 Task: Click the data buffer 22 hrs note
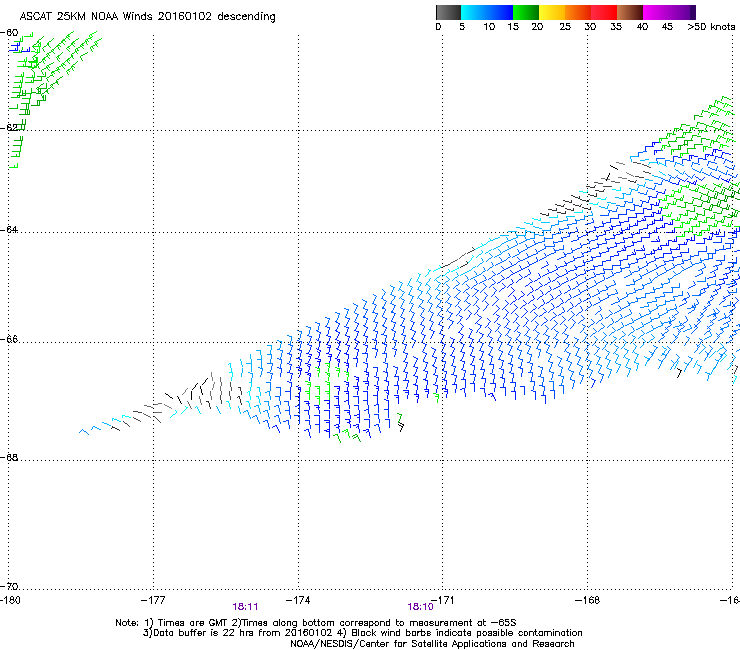click(x=237, y=633)
